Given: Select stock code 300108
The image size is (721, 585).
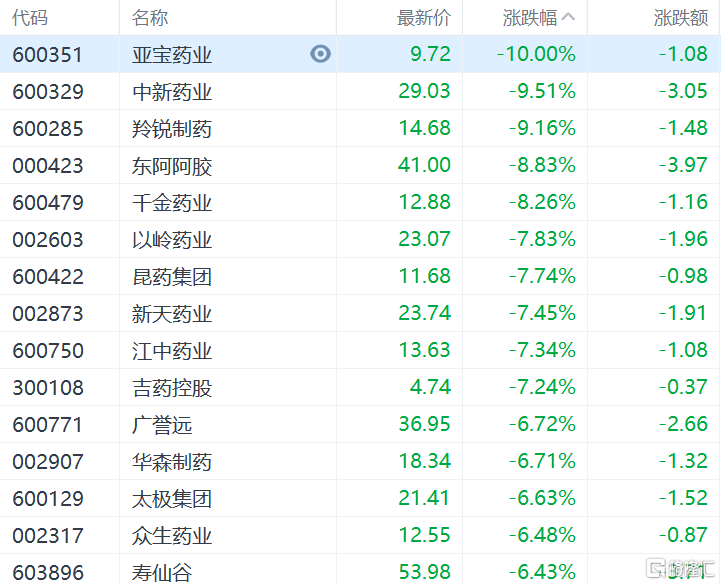Looking at the screenshot, I should click(48, 388).
